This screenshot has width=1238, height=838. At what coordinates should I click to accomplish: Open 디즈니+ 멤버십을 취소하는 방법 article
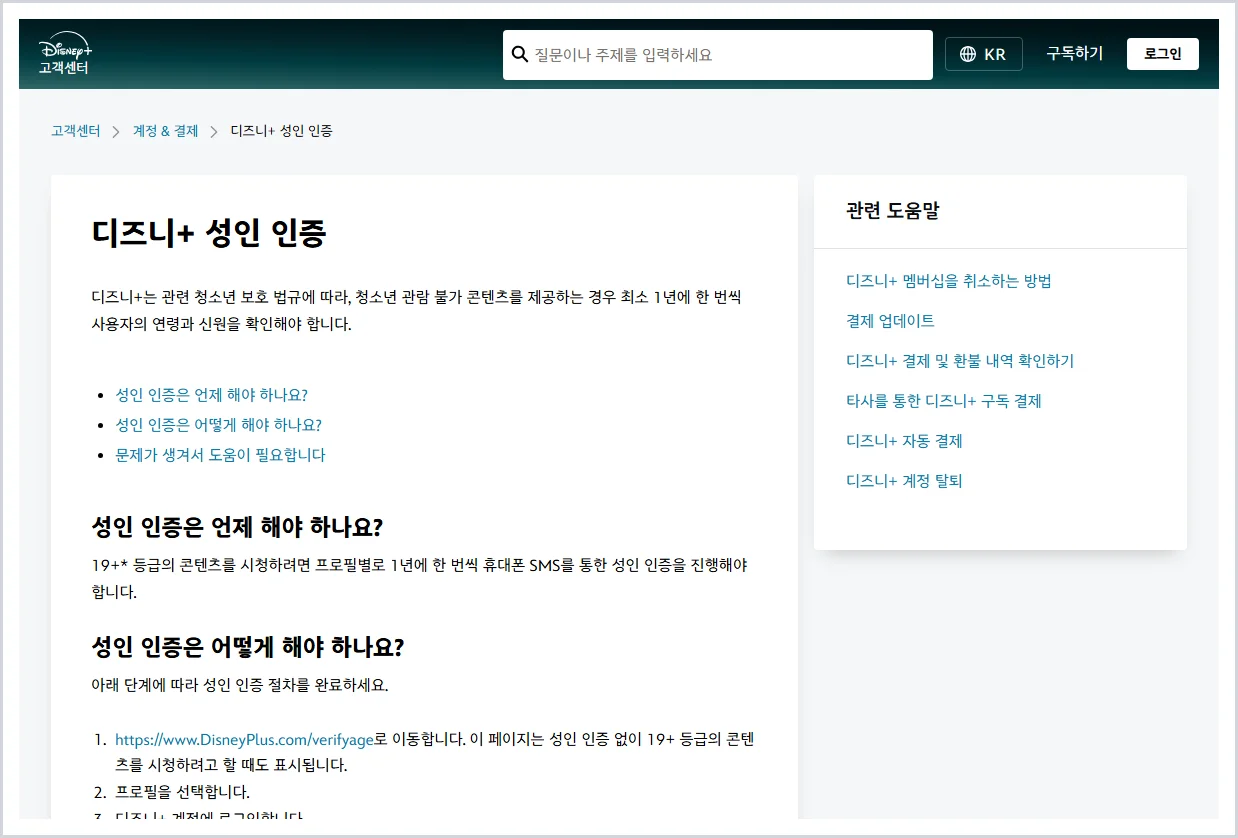tap(949, 281)
